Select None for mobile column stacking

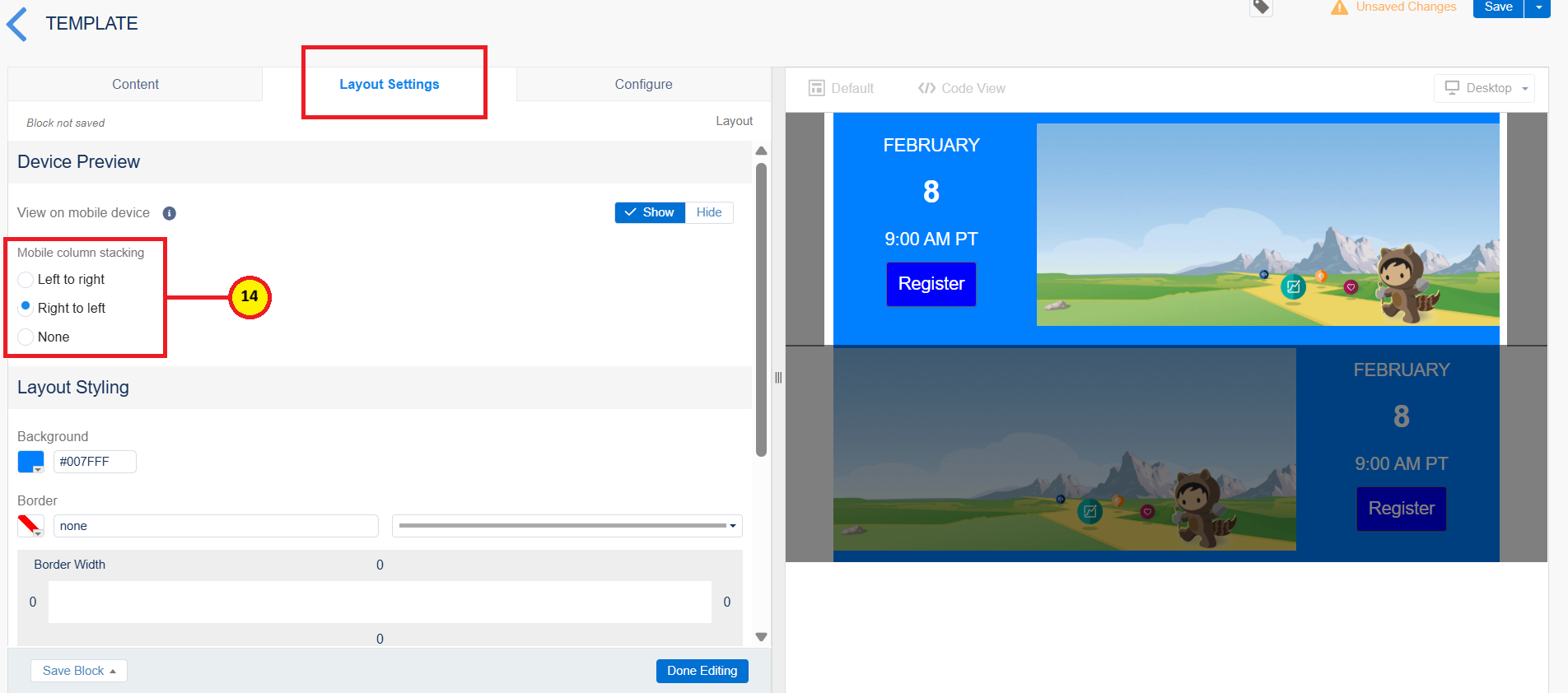pos(26,337)
